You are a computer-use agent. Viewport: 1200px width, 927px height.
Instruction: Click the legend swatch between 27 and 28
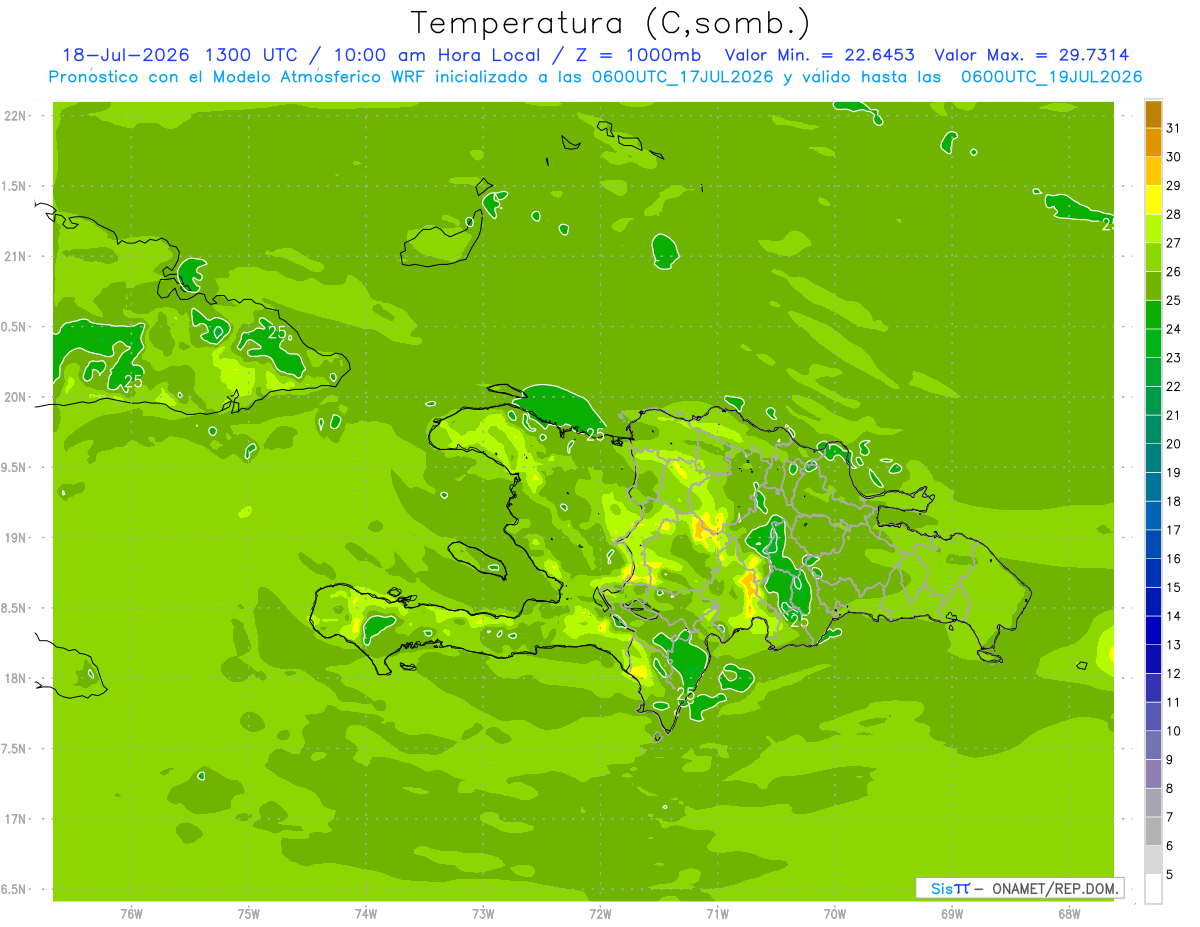1153,229
